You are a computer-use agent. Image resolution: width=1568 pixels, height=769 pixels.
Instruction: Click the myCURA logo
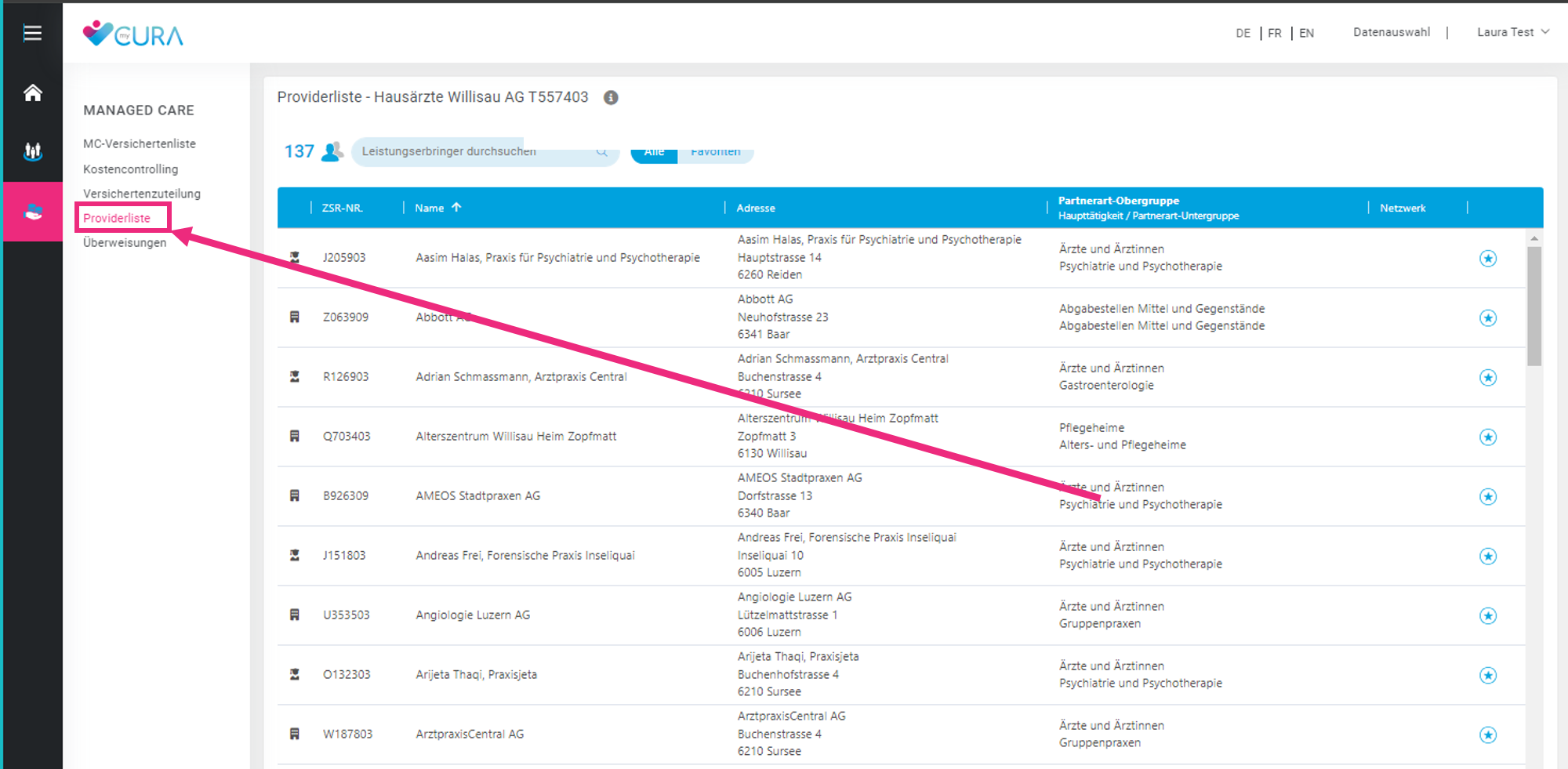133,34
